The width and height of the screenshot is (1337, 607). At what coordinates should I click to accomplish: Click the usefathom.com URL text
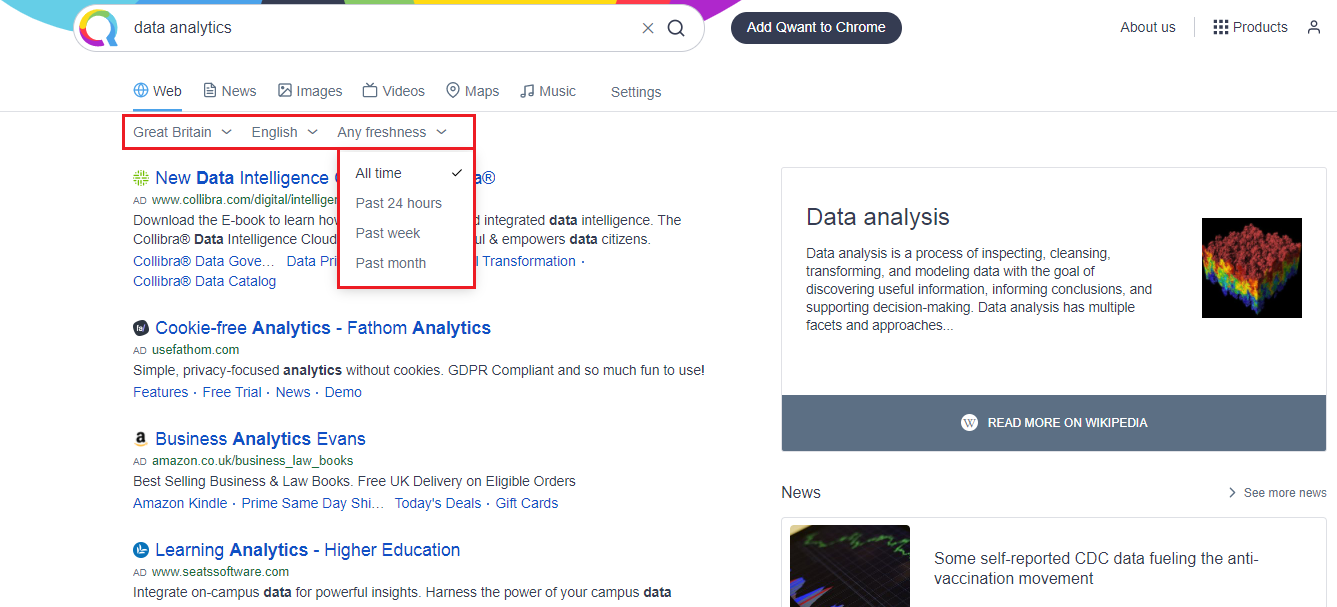(x=196, y=350)
